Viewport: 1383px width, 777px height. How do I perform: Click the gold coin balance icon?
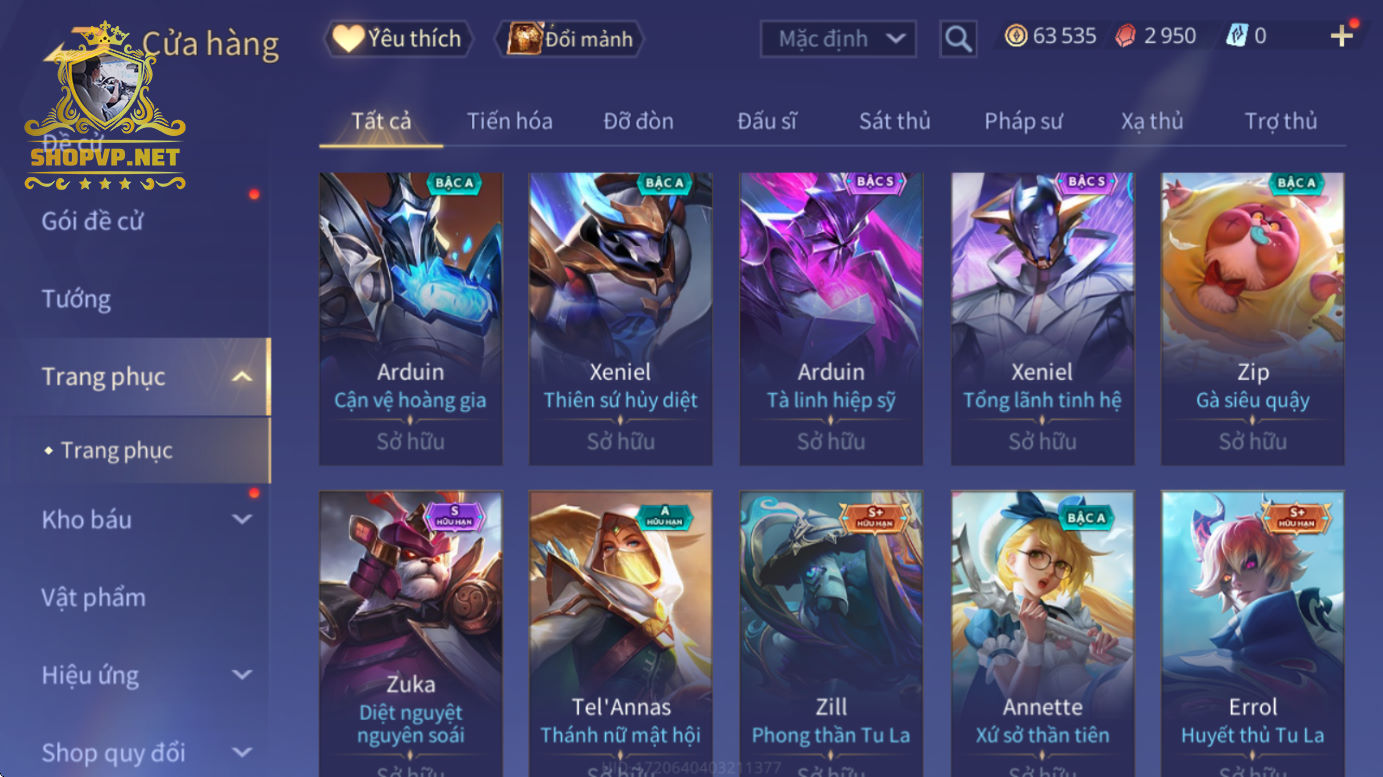[1016, 36]
